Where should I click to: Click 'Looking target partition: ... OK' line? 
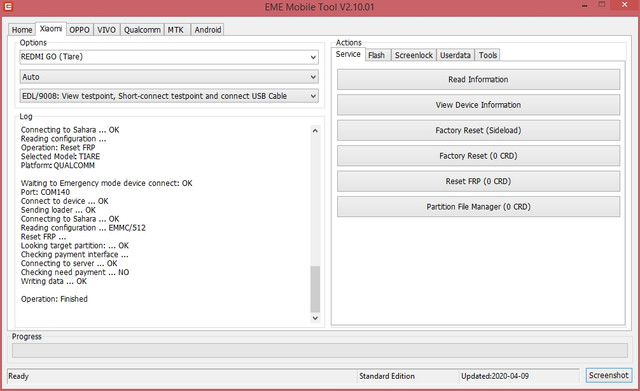tap(75, 246)
